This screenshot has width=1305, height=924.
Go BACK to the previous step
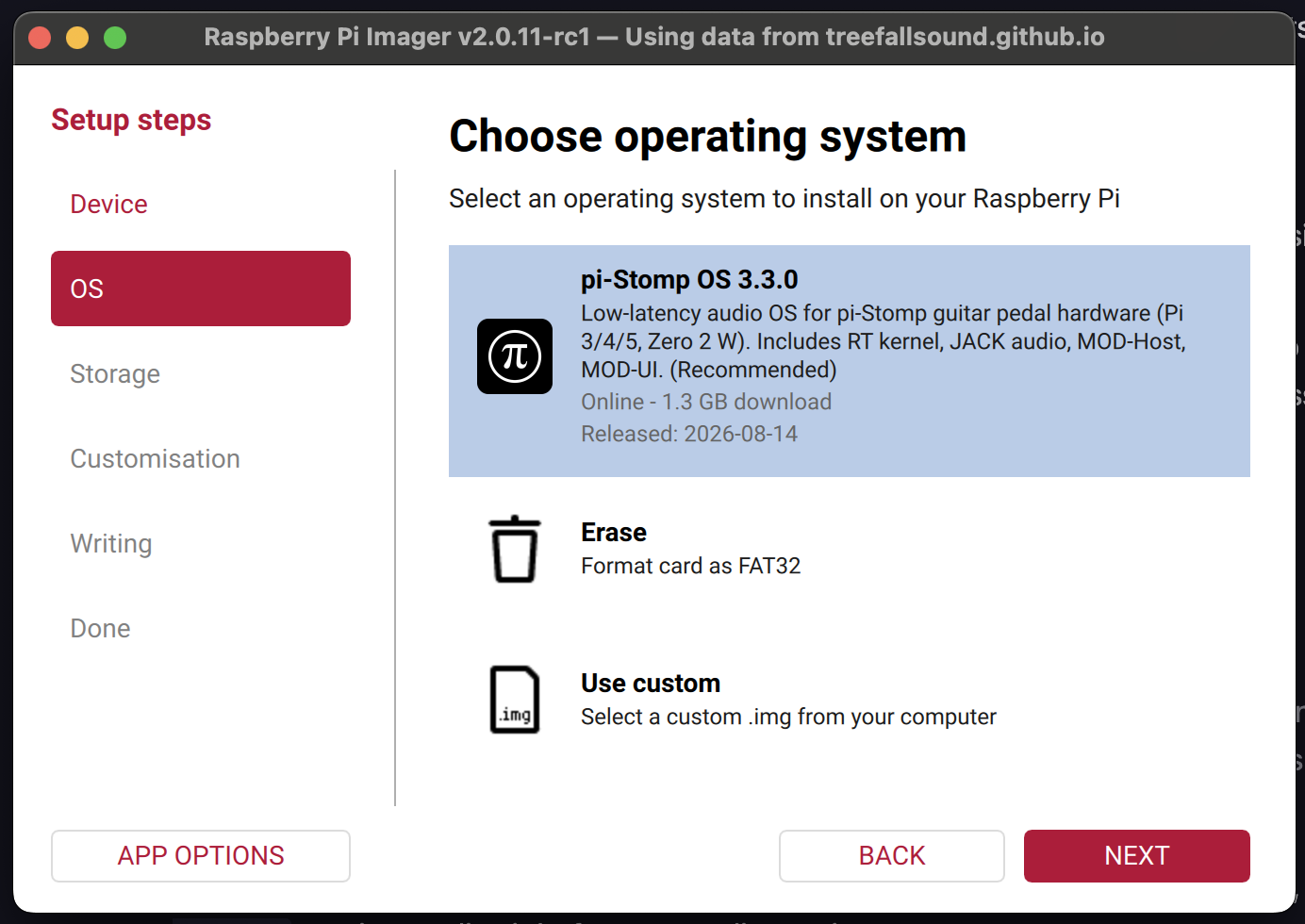892,856
